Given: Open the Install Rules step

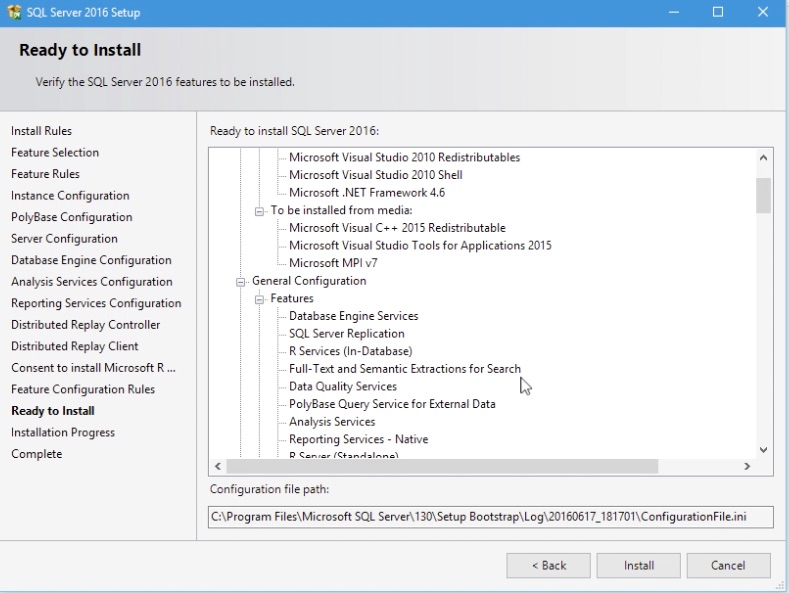Looking at the screenshot, I should (x=41, y=131).
